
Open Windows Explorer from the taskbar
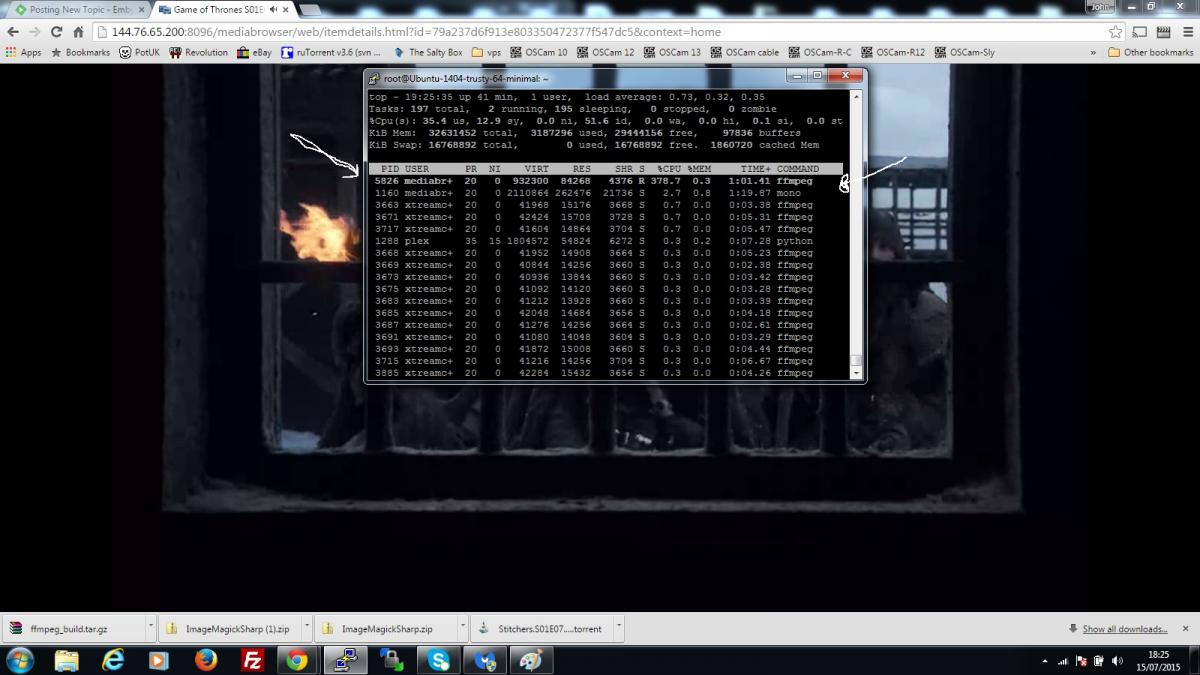coord(66,660)
